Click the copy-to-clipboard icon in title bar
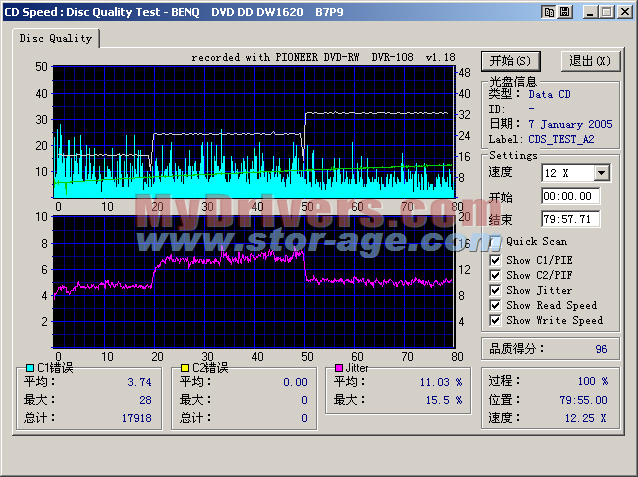This screenshot has width=638, height=477. point(549,12)
